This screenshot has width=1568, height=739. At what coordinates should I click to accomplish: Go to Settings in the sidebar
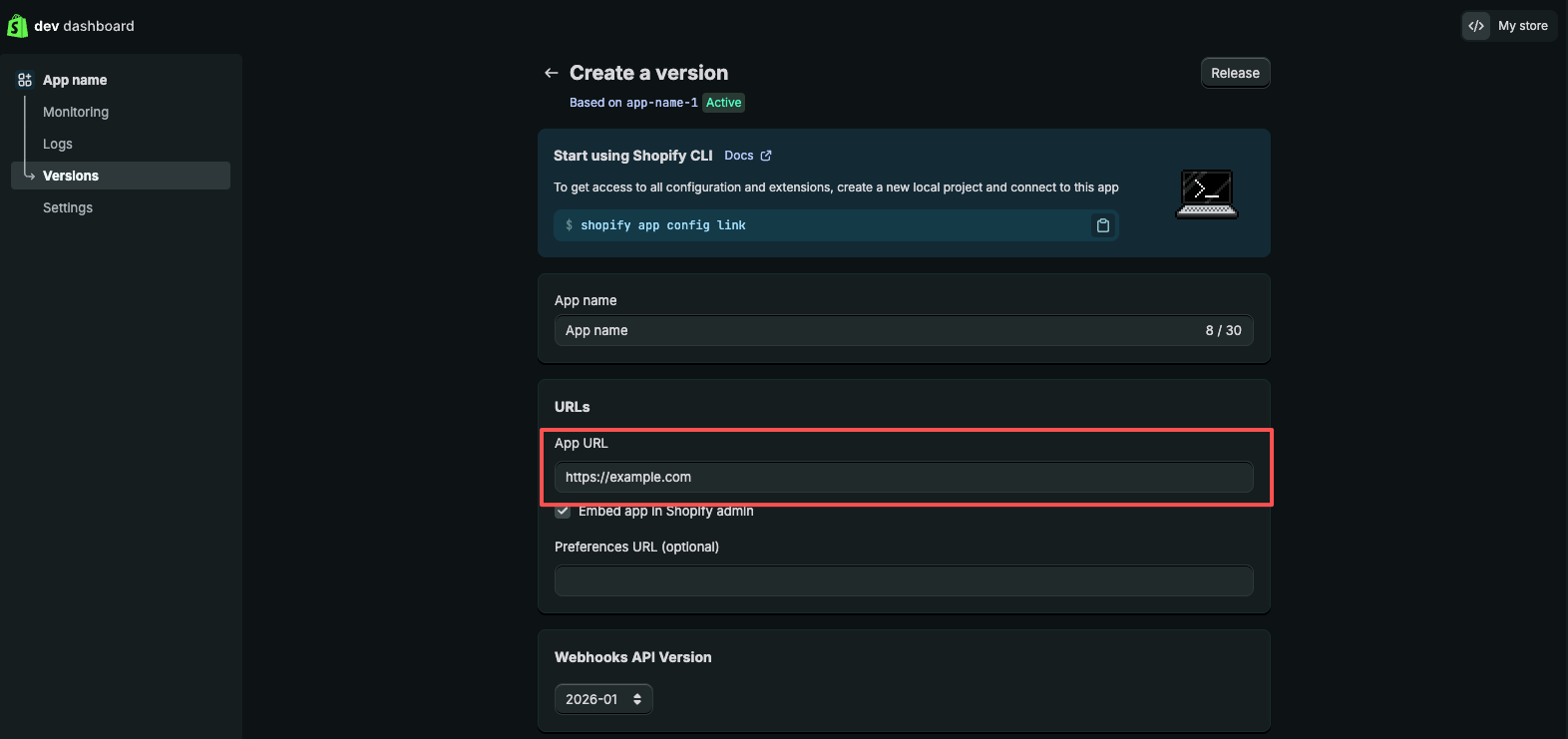point(68,207)
